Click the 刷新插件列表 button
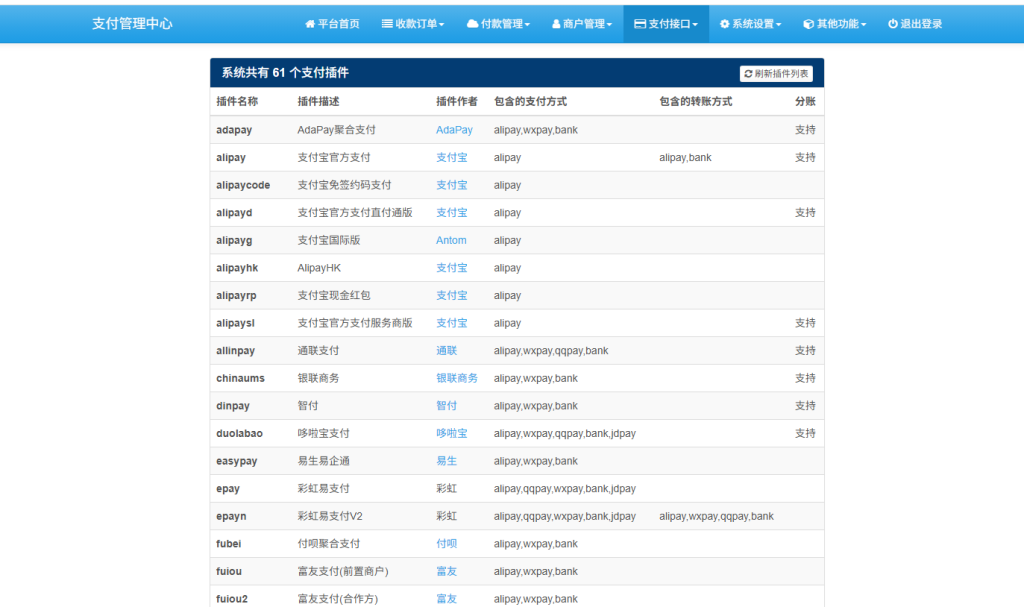 [x=776, y=74]
